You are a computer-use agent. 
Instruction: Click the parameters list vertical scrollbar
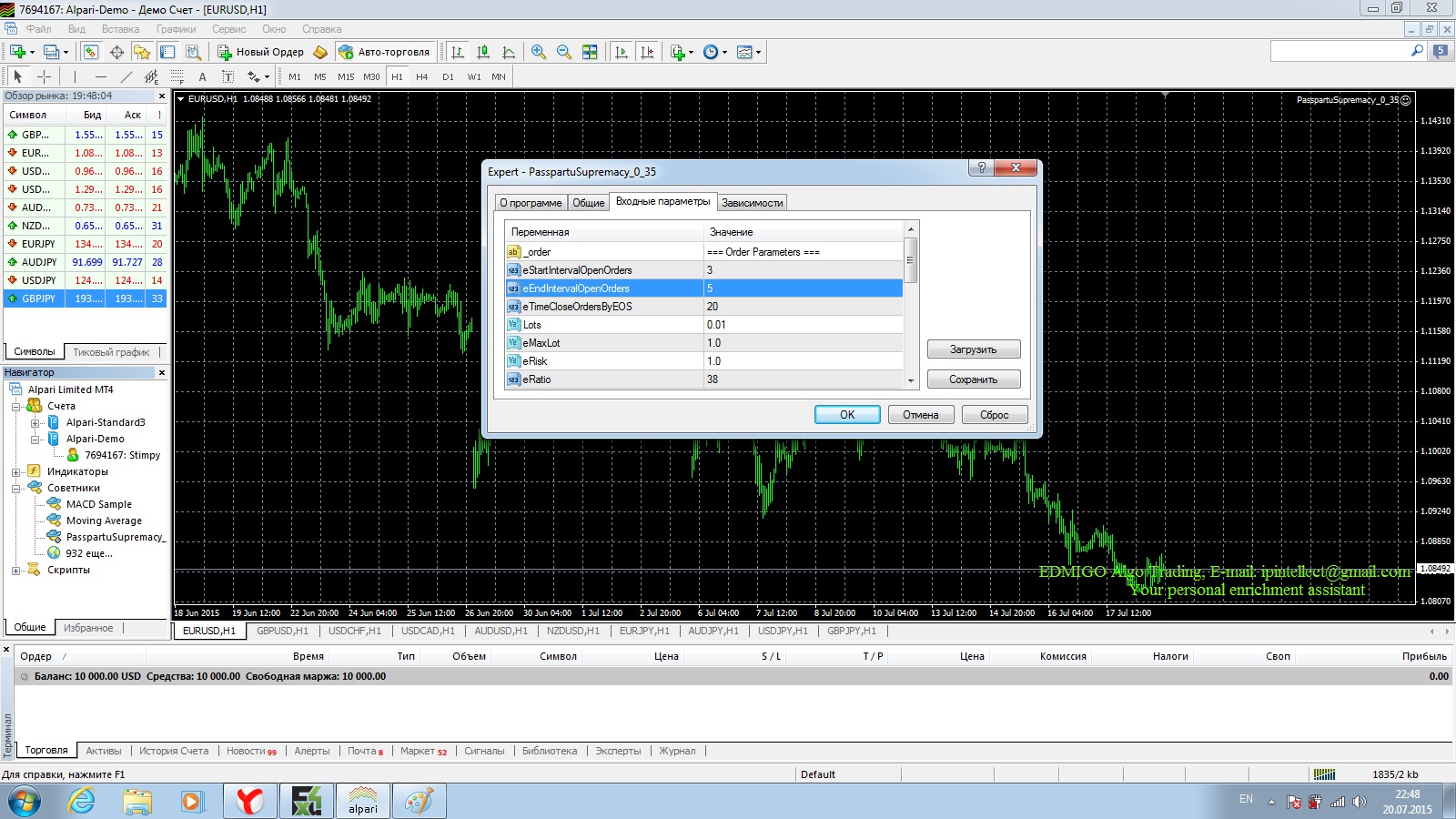tap(910, 305)
